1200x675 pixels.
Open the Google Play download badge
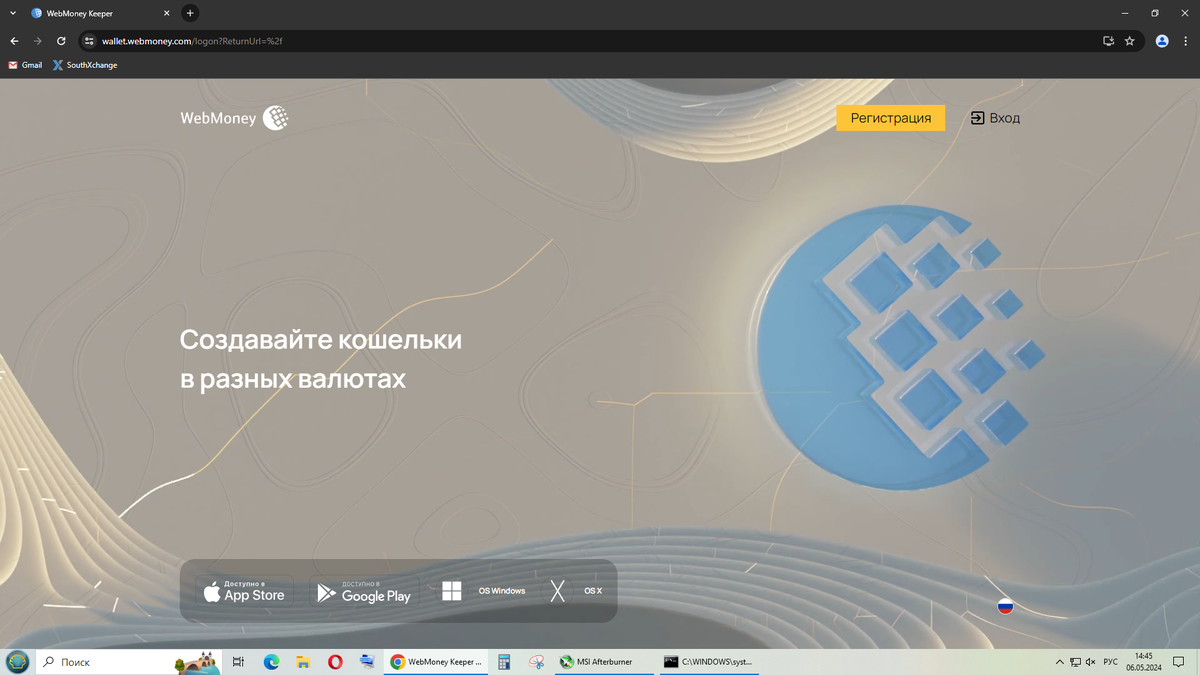point(364,590)
